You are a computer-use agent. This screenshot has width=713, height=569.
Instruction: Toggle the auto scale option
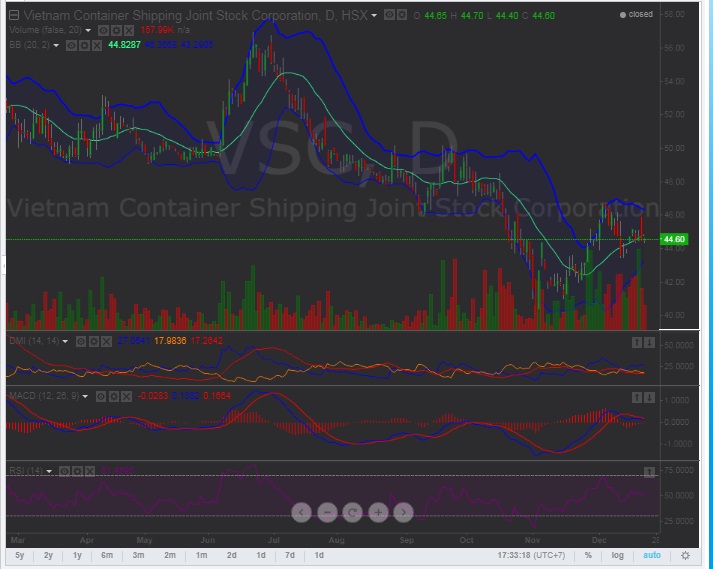point(651,555)
